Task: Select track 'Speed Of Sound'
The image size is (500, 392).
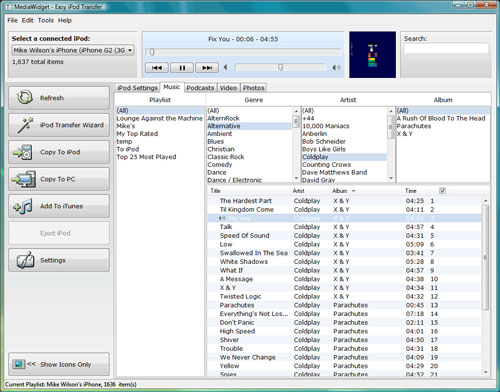Action: pyautogui.click(x=345, y=235)
